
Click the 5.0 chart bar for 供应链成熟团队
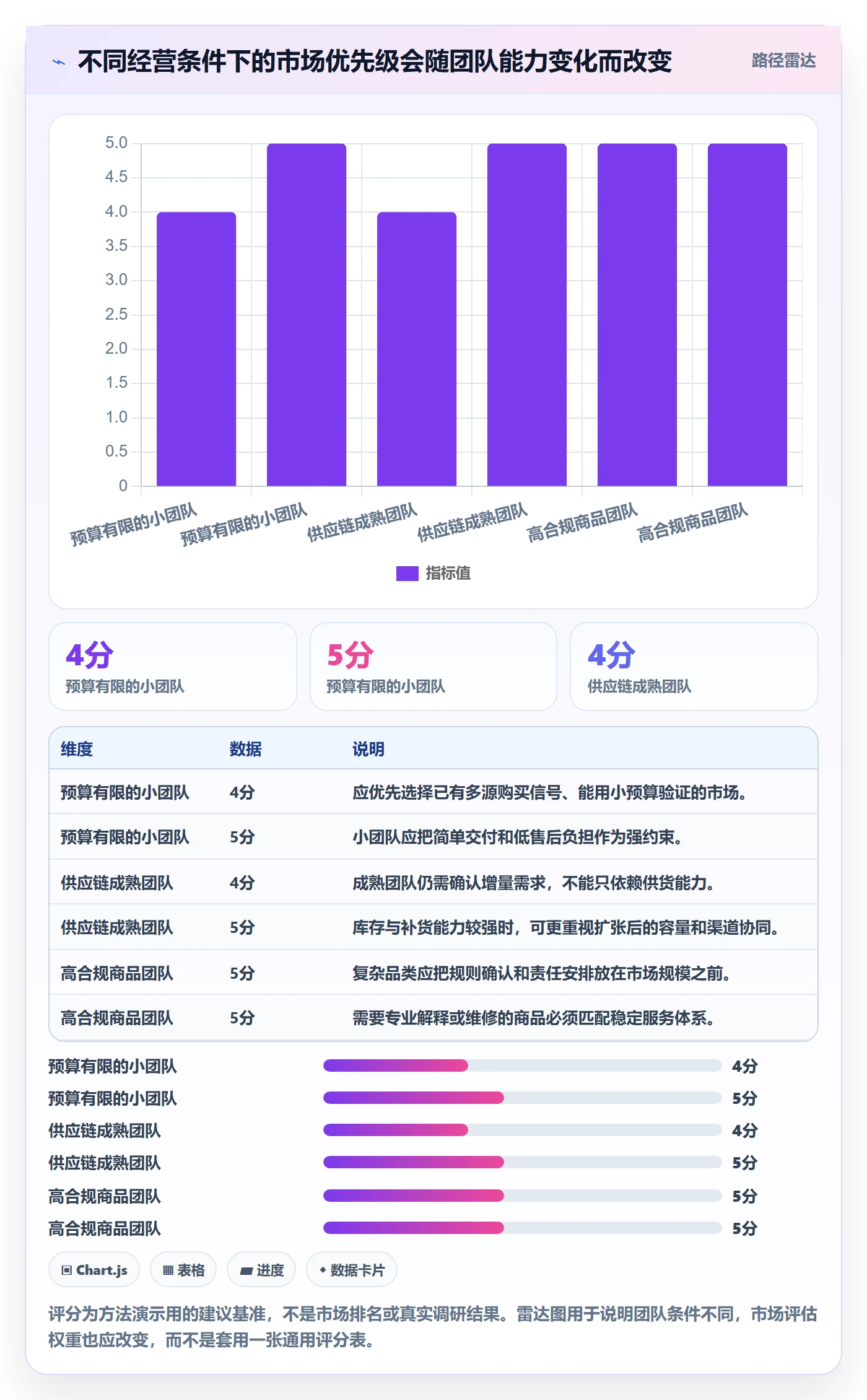coord(527,315)
